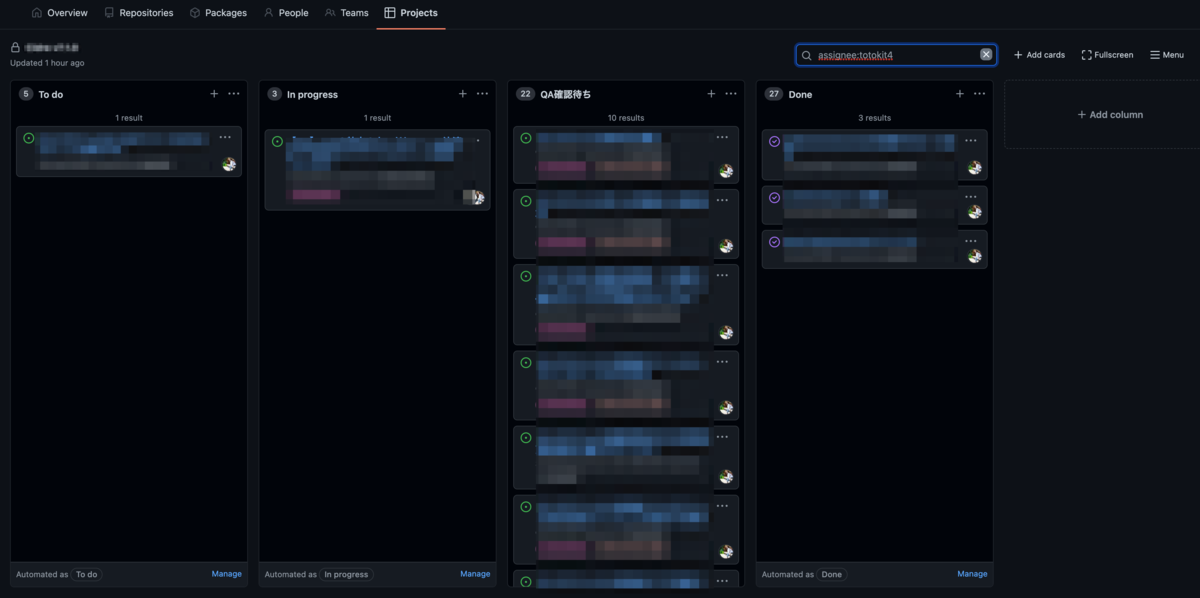The image size is (1200, 598).
Task: Click Manage automation for In progress column
Action: 475,574
